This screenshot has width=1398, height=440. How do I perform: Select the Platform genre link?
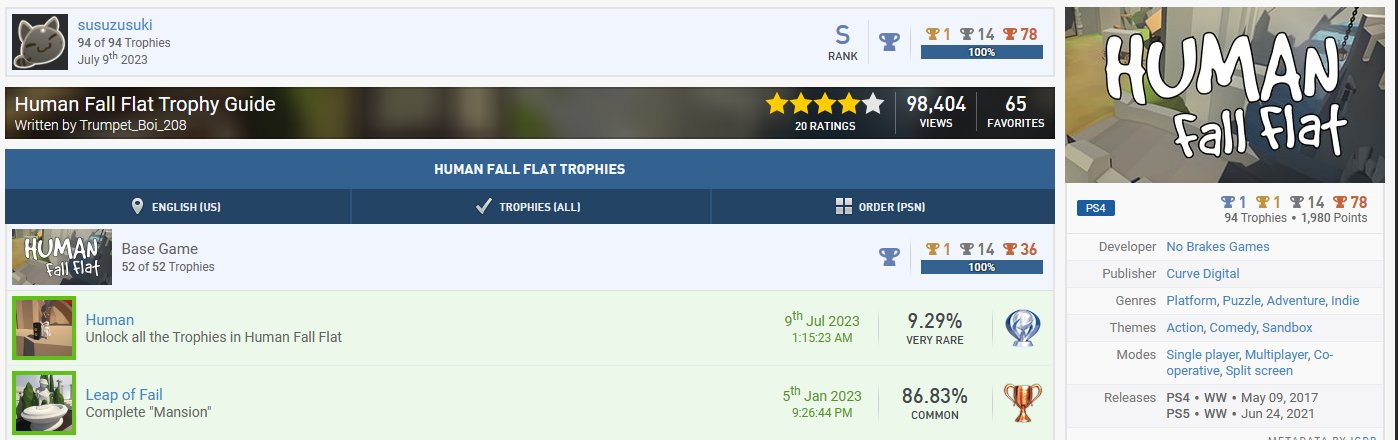[1191, 301]
